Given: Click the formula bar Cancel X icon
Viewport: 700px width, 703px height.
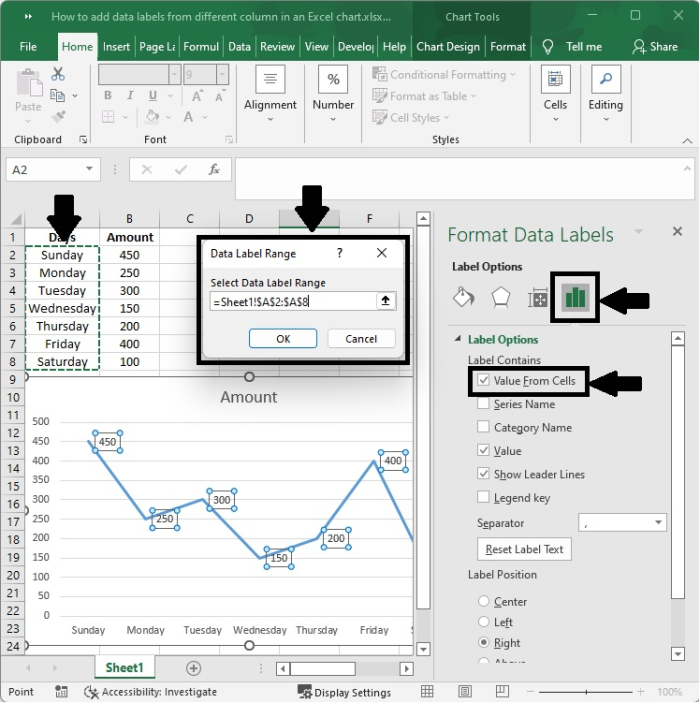Looking at the screenshot, I should 147,169.
